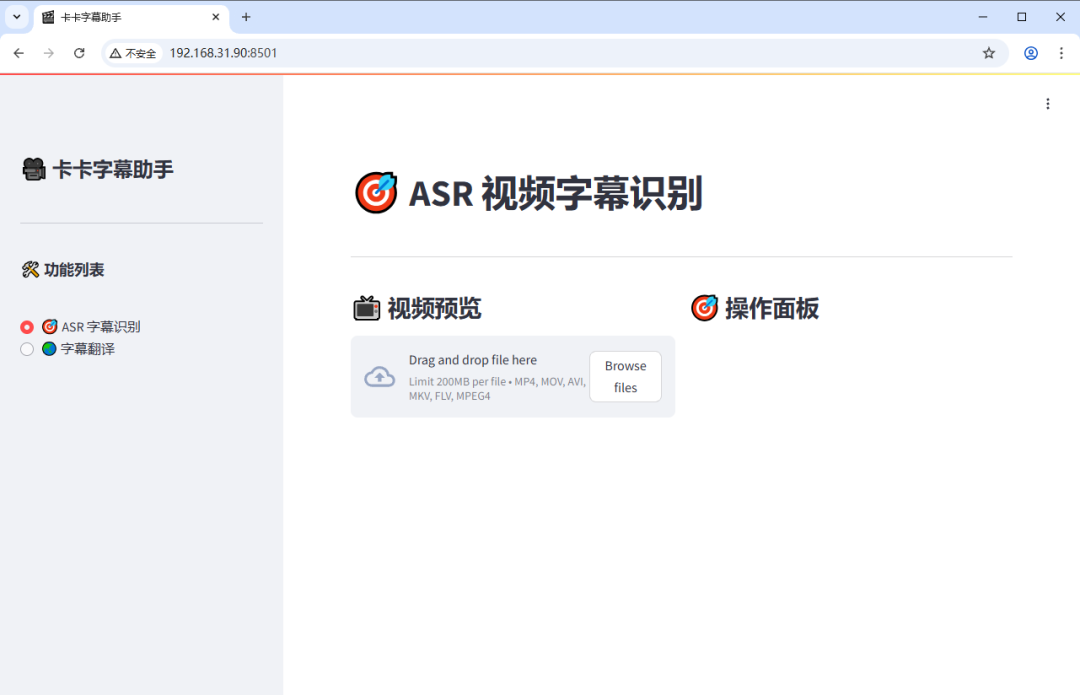Click the TV icon next to 视频预览
1080x695 pixels.
coord(366,308)
